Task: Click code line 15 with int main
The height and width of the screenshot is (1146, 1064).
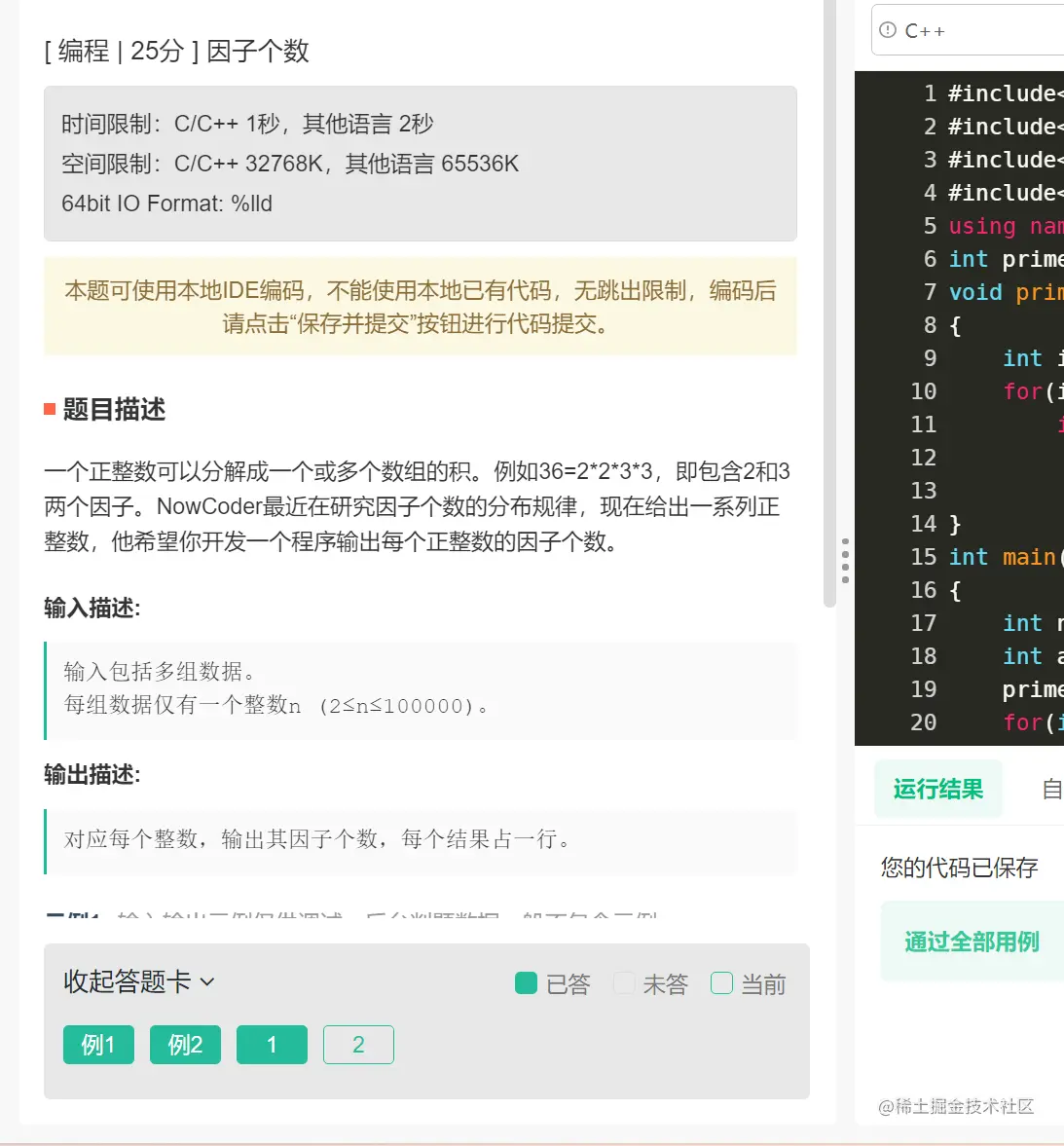Action: pyautogui.click(x=1006, y=557)
